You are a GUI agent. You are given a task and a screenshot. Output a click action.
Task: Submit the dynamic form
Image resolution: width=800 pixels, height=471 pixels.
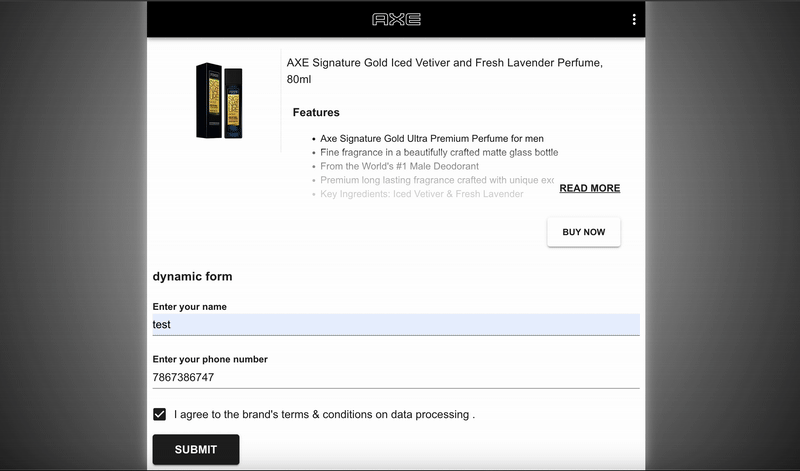pyautogui.click(x=196, y=450)
